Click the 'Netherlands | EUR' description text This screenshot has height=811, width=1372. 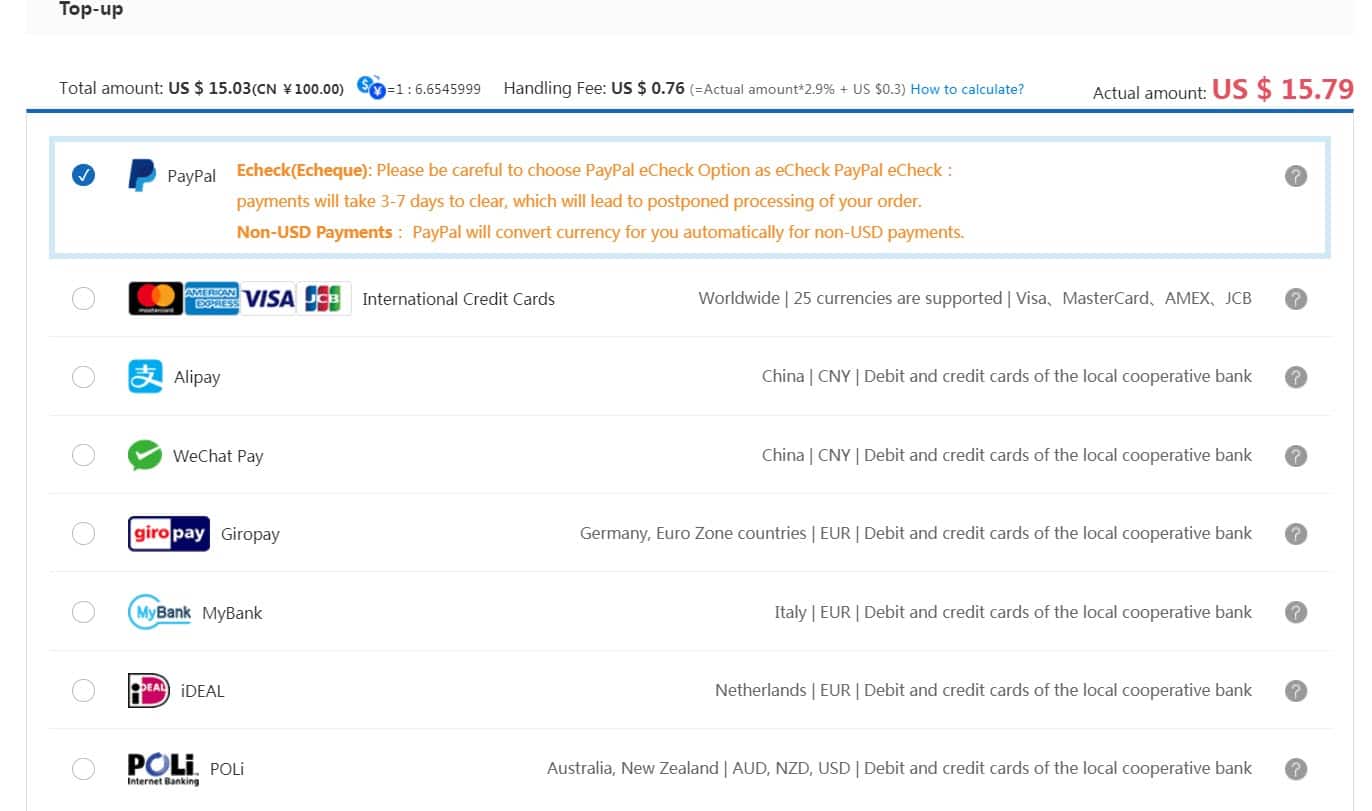click(783, 690)
